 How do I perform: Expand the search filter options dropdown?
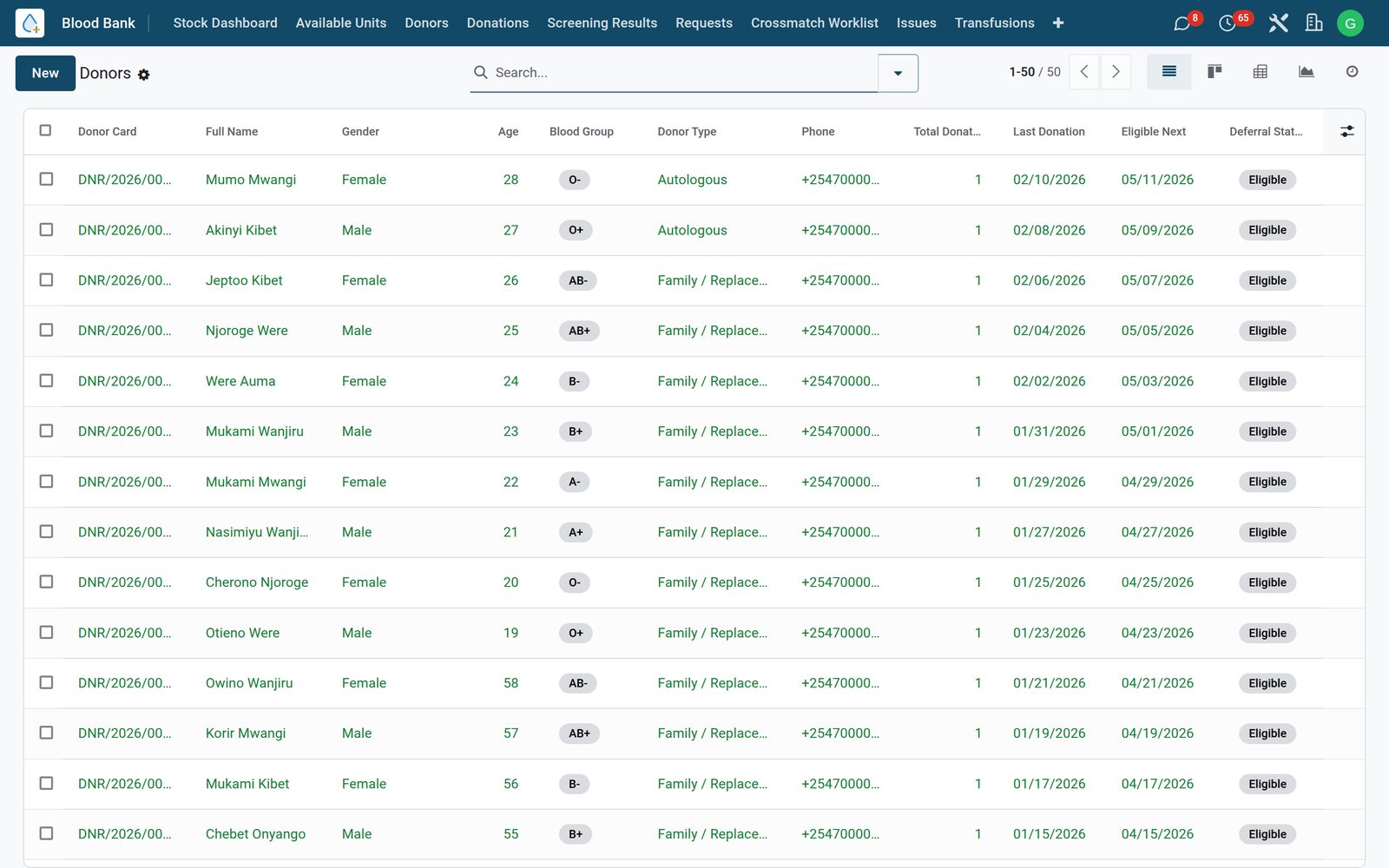(x=898, y=73)
